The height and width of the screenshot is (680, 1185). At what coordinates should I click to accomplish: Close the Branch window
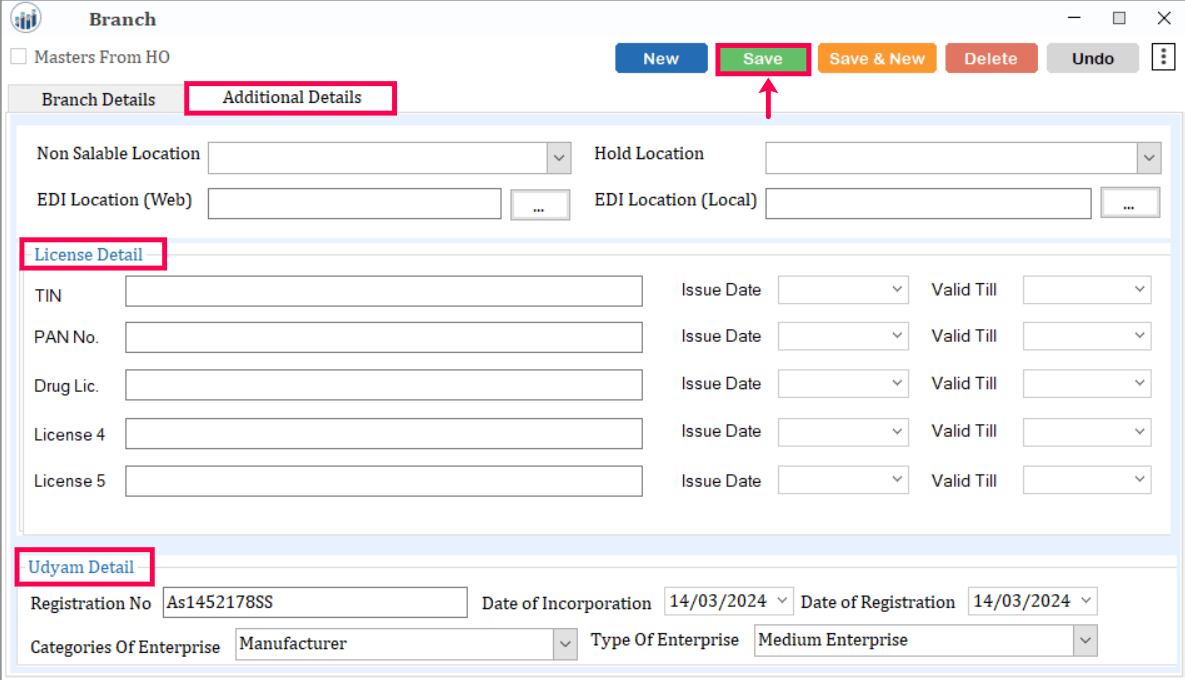1164,17
